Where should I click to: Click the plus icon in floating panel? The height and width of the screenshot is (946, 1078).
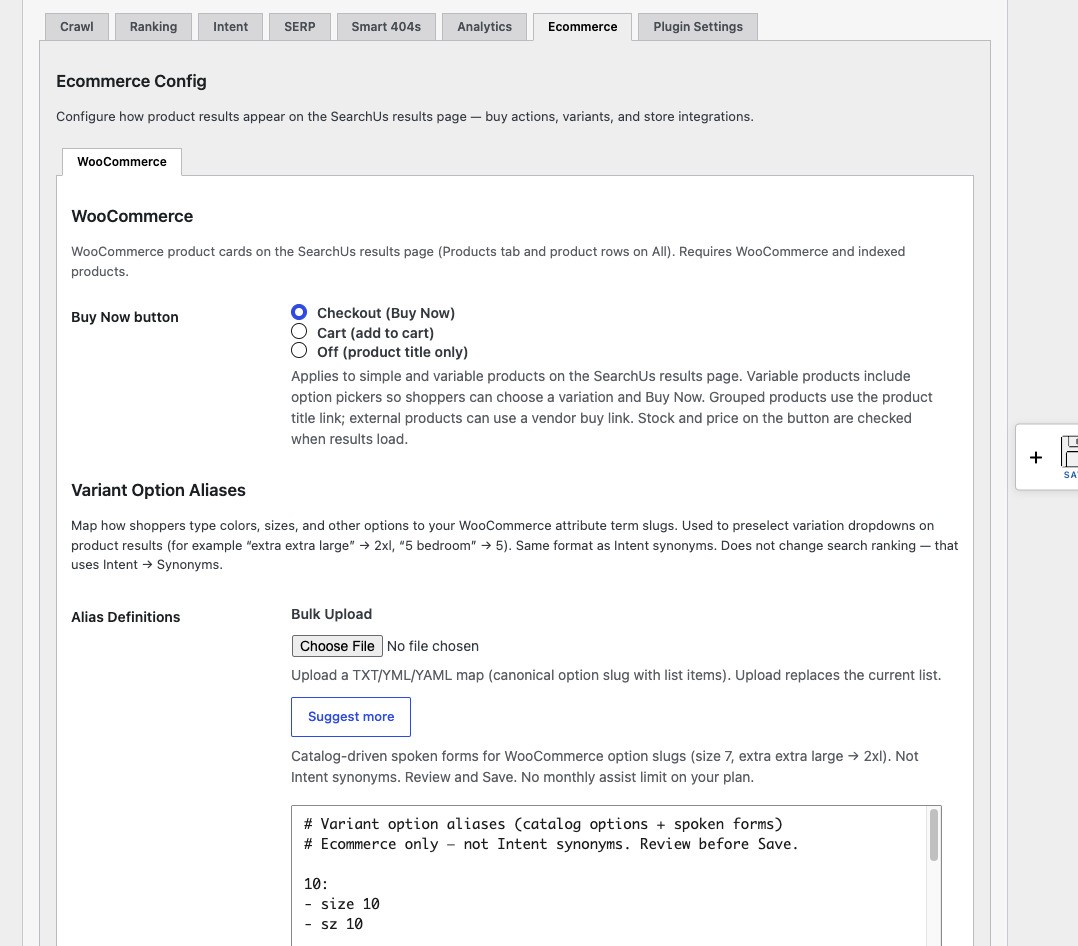pos(1035,457)
